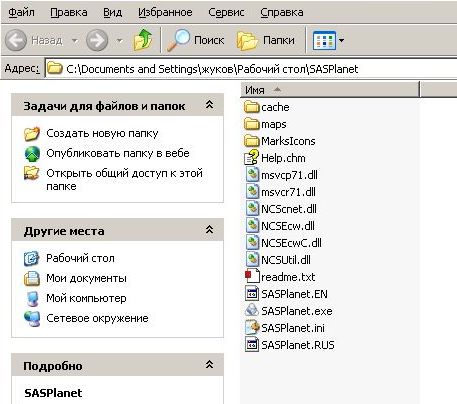Open the Сервис menu

[x=226, y=12]
